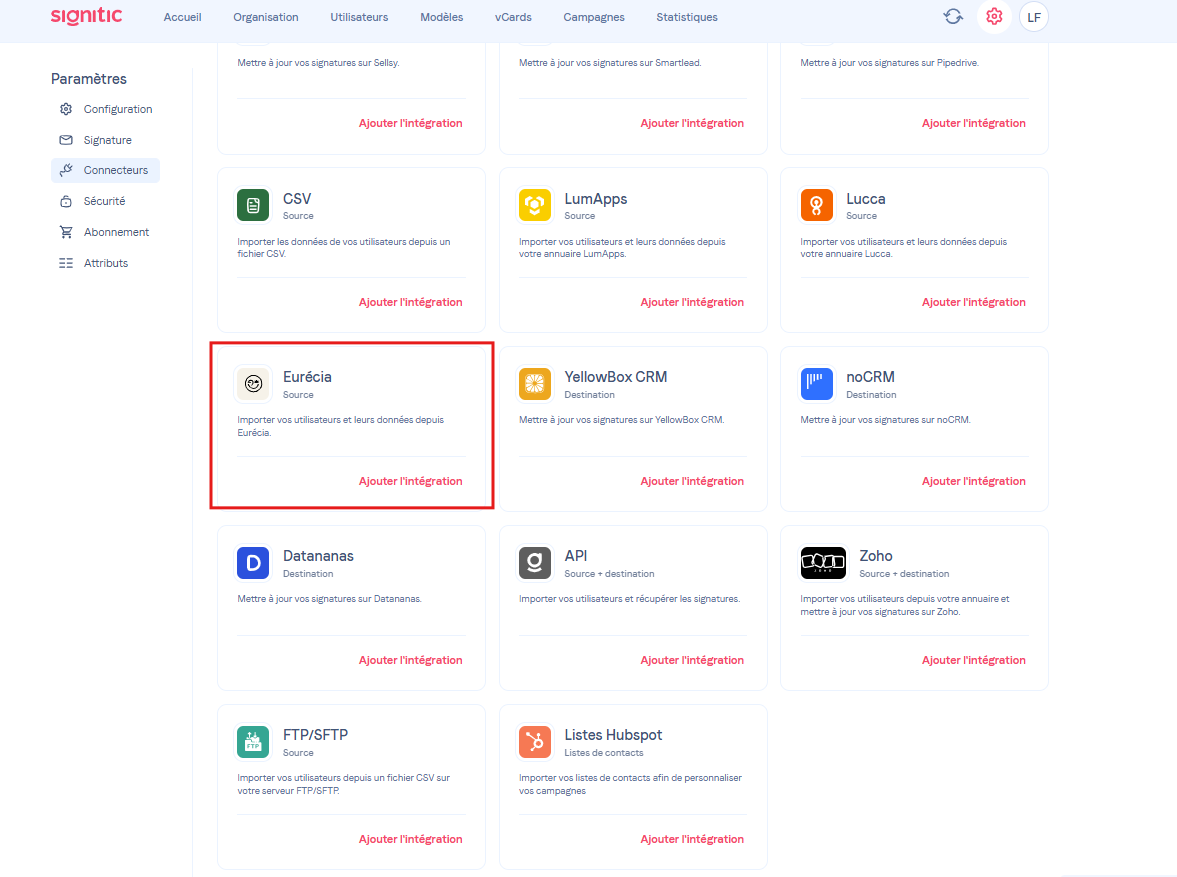Click the Eurécia smiley connector icon

pos(253,384)
